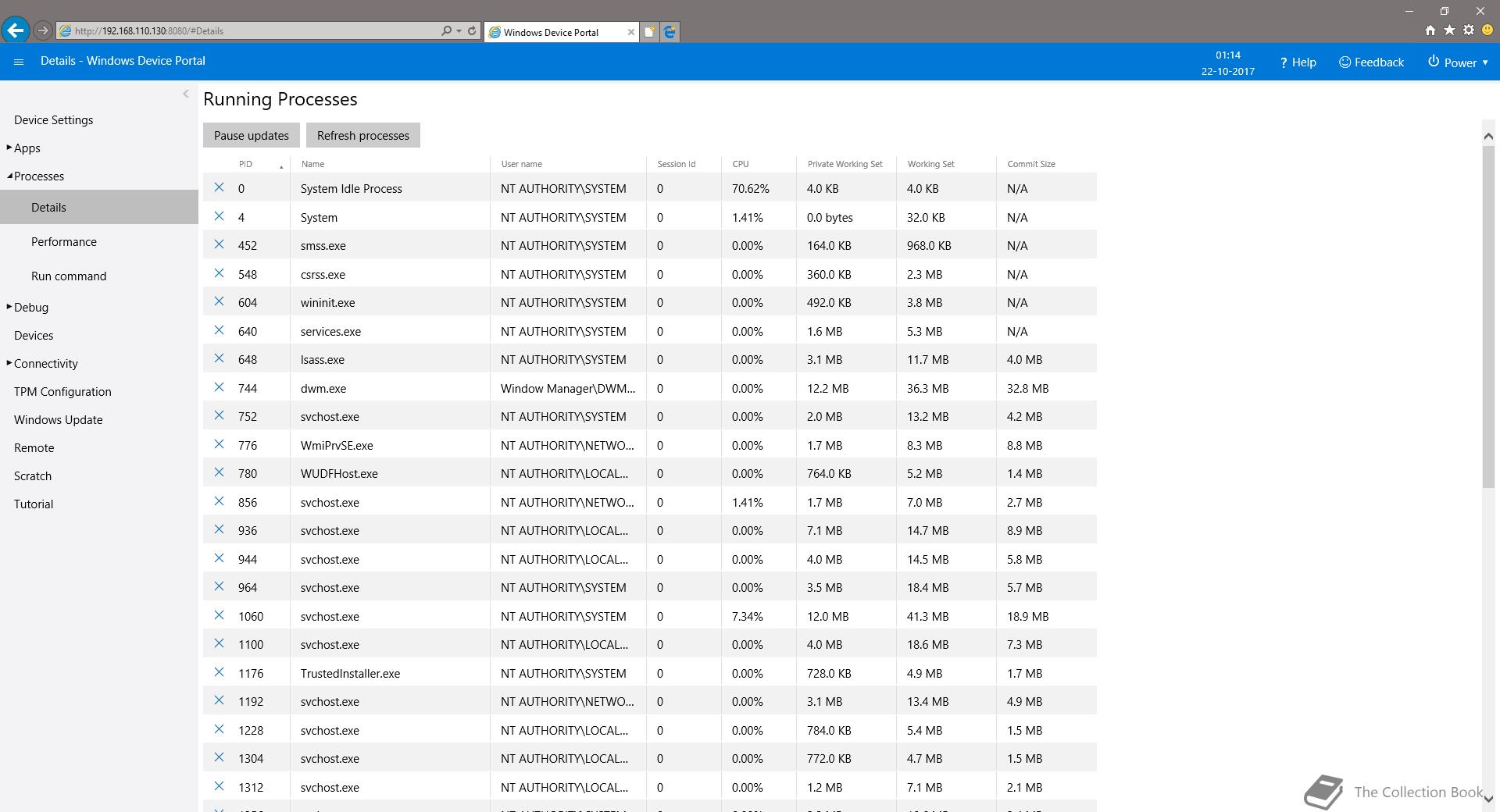This screenshot has height=812, width=1500.
Task: Open a new tab with the new tab button
Action: pos(649,32)
